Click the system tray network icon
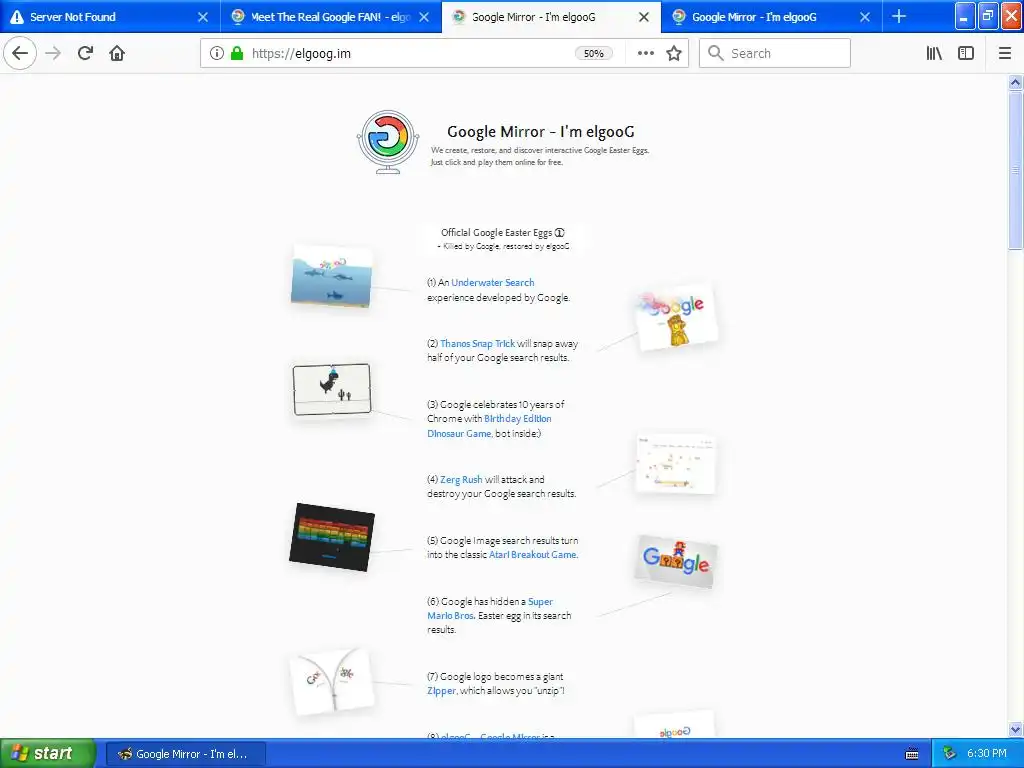 [949, 754]
